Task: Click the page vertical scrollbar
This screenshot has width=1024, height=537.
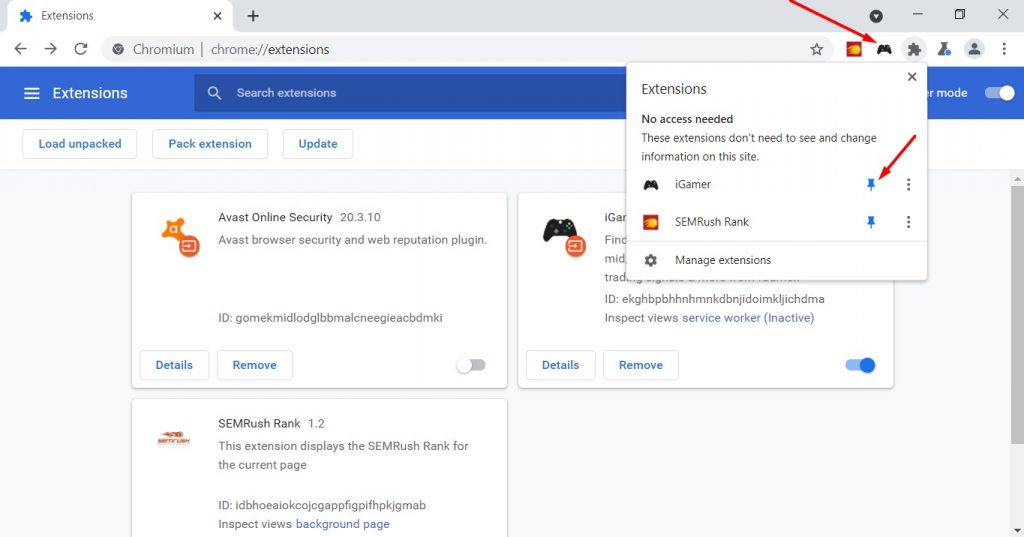Action: [1017, 314]
